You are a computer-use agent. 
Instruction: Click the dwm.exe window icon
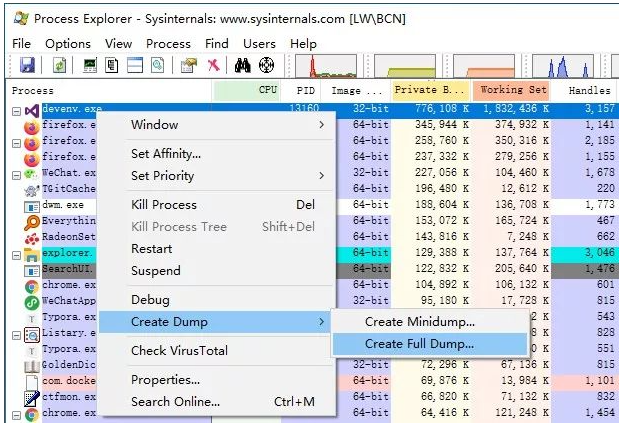[x=32, y=207]
